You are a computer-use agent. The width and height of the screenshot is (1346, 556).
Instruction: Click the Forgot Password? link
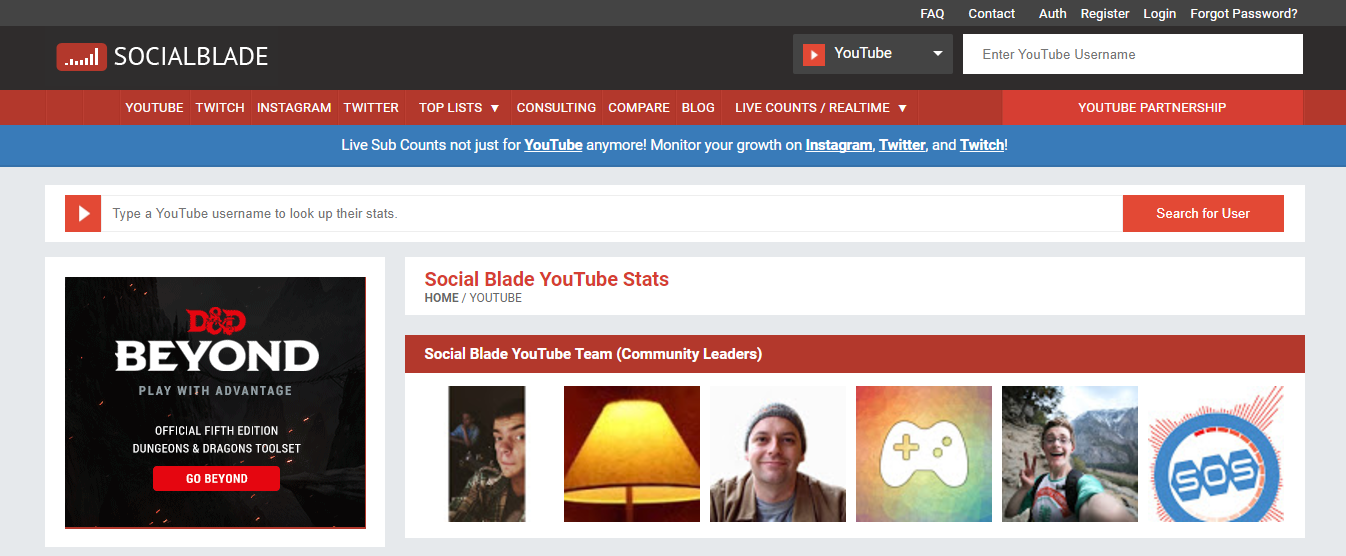(1244, 14)
